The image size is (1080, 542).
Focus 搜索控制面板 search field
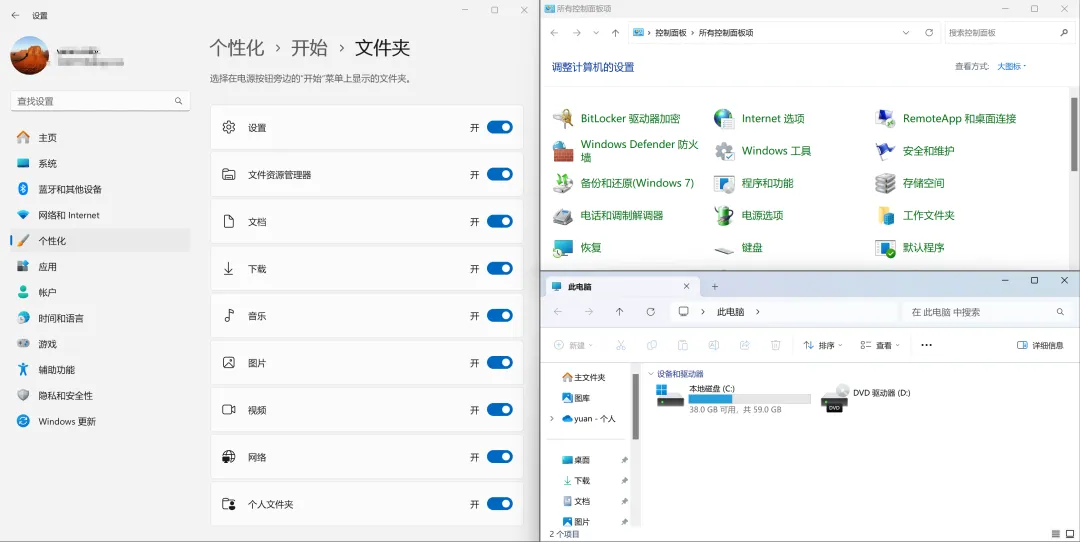click(1008, 32)
